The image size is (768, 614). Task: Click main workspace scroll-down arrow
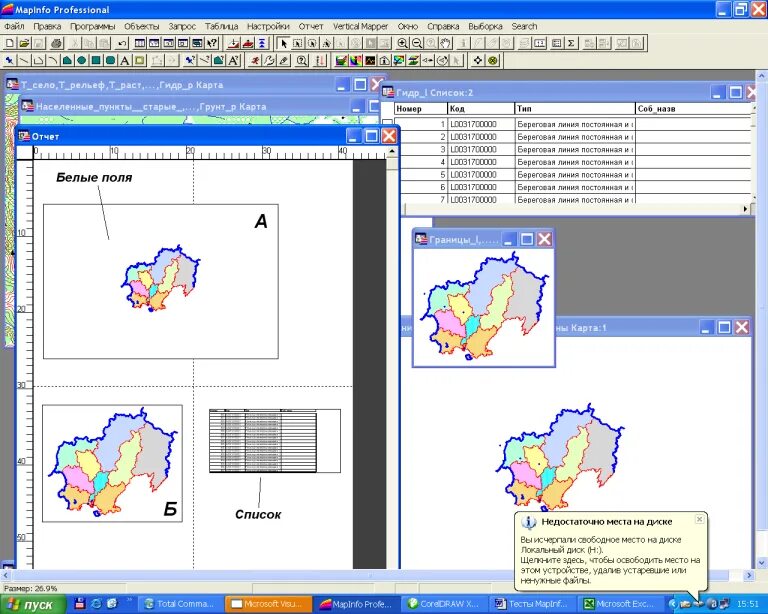(762, 563)
